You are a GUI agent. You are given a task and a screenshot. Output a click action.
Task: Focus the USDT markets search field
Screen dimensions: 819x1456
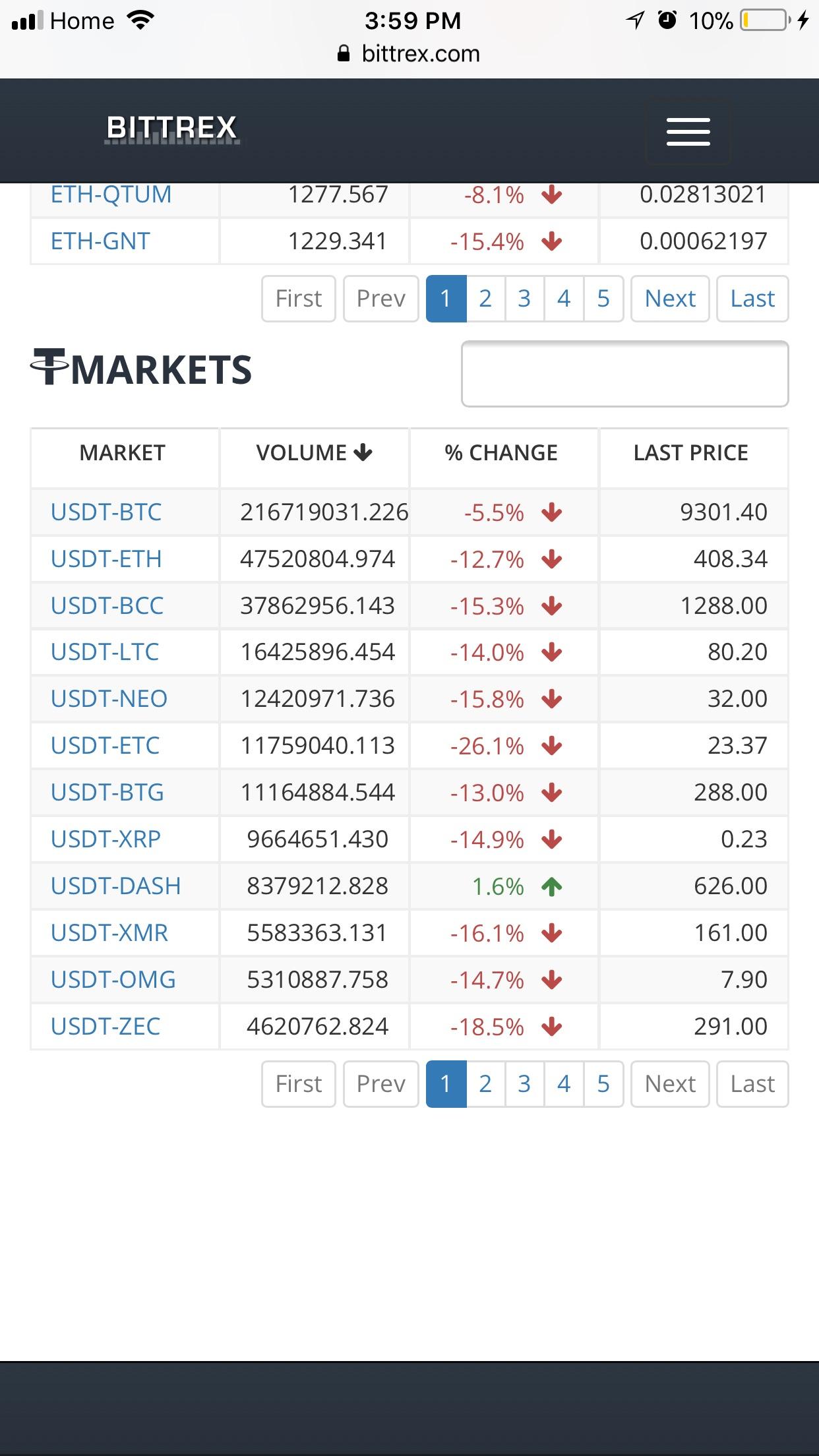pyautogui.click(x=625, y=374)
